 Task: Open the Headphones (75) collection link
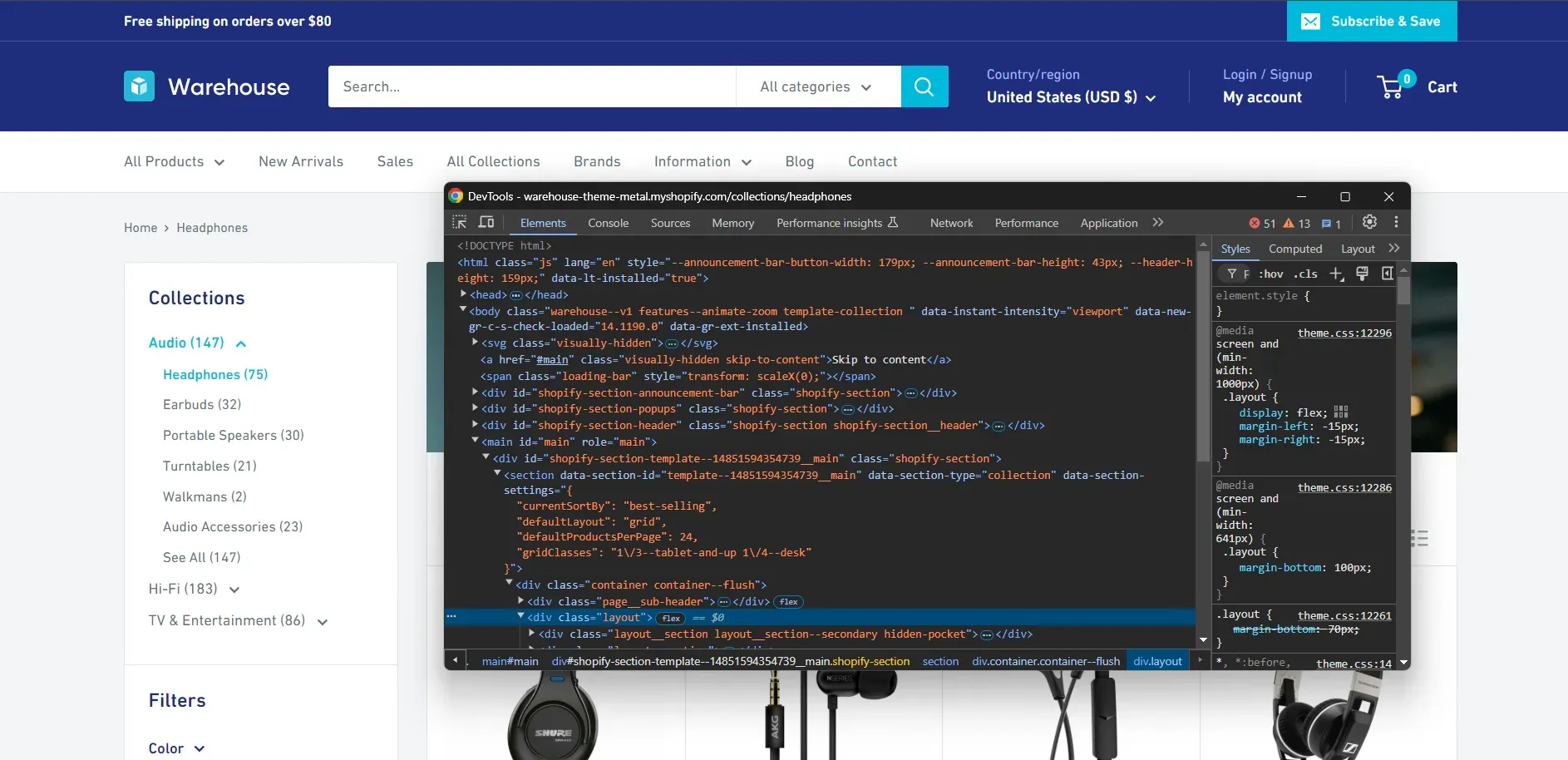click(x=214, y=374)
